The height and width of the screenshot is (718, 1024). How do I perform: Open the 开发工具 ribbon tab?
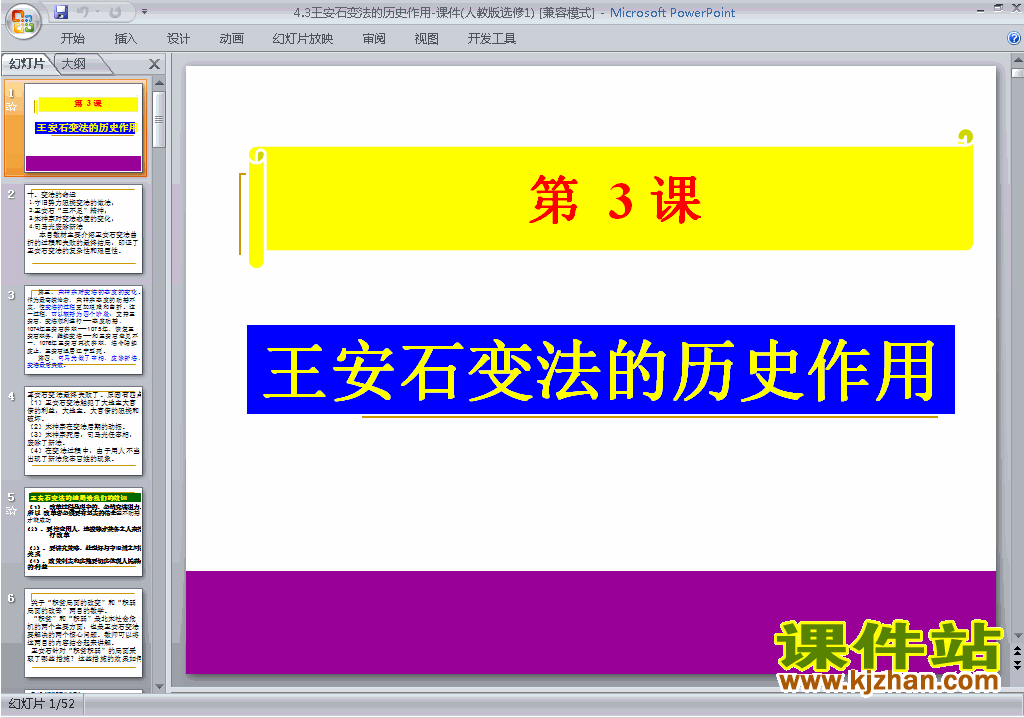pos(492,39)
